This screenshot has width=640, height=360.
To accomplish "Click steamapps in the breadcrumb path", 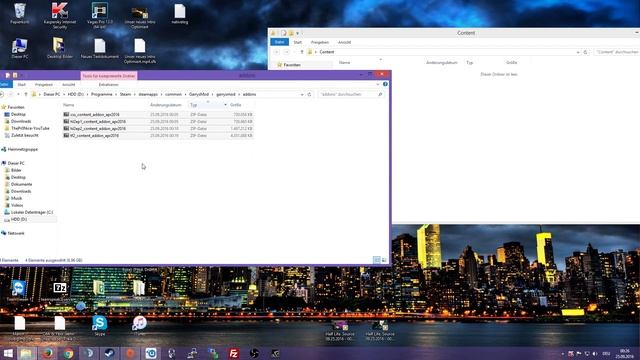I will click(x=148, y=94).
